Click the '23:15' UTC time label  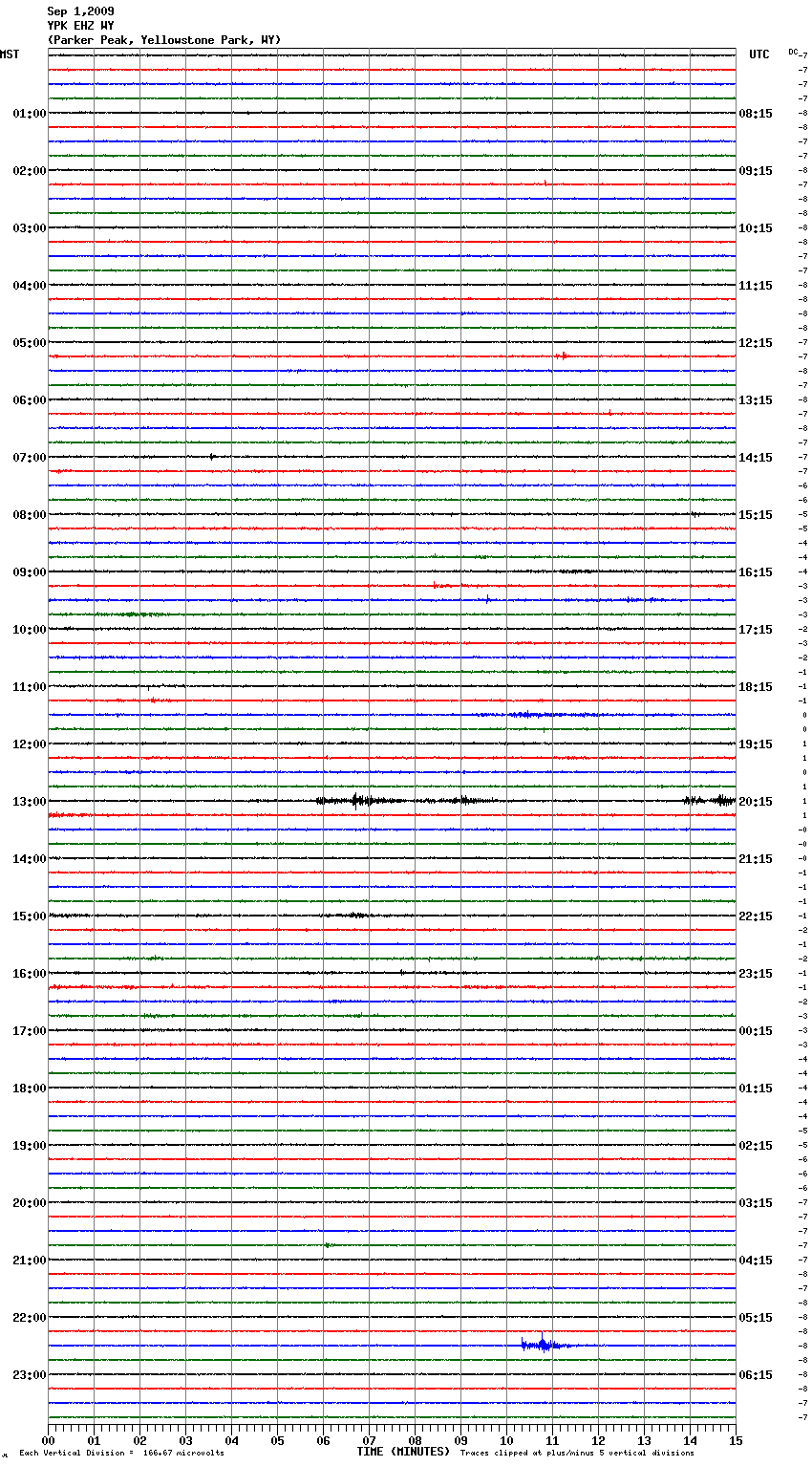click(756, 974)
